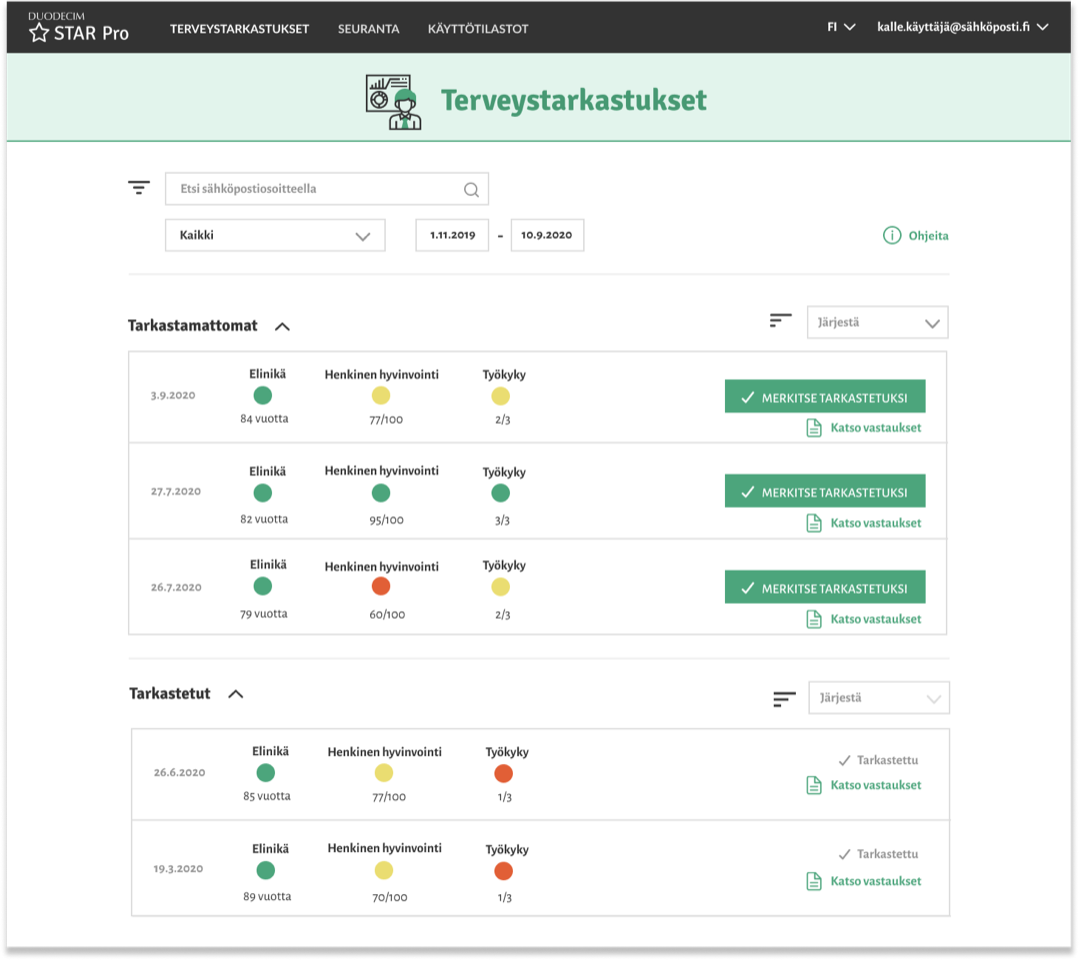Open Järjestä dropdown for Tarkastamattomat
Screen dimensions: 1079x960
[877, 322]
